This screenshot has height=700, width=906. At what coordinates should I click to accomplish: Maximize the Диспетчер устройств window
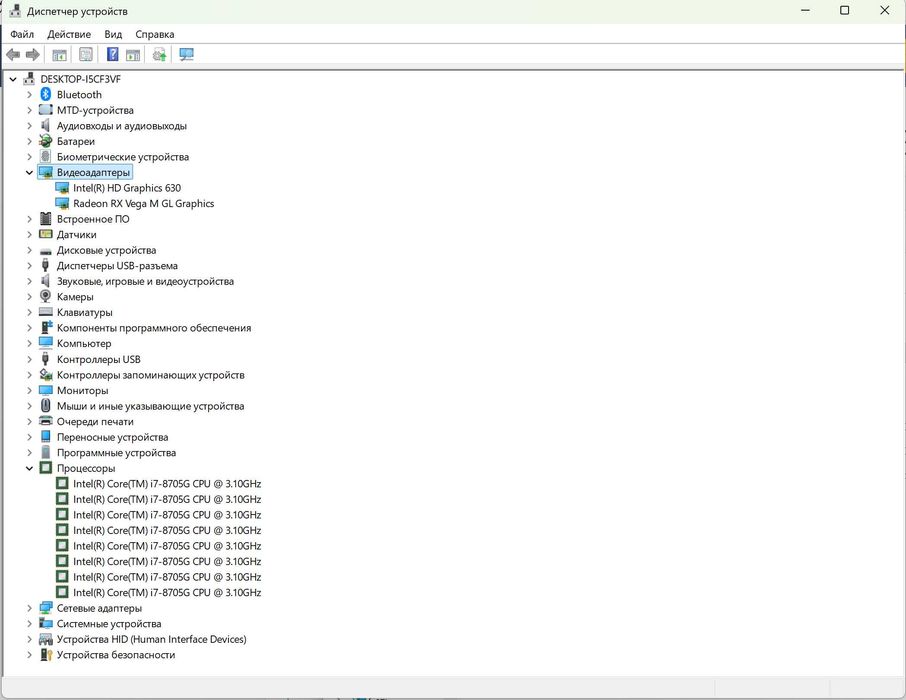pos(844,10)
